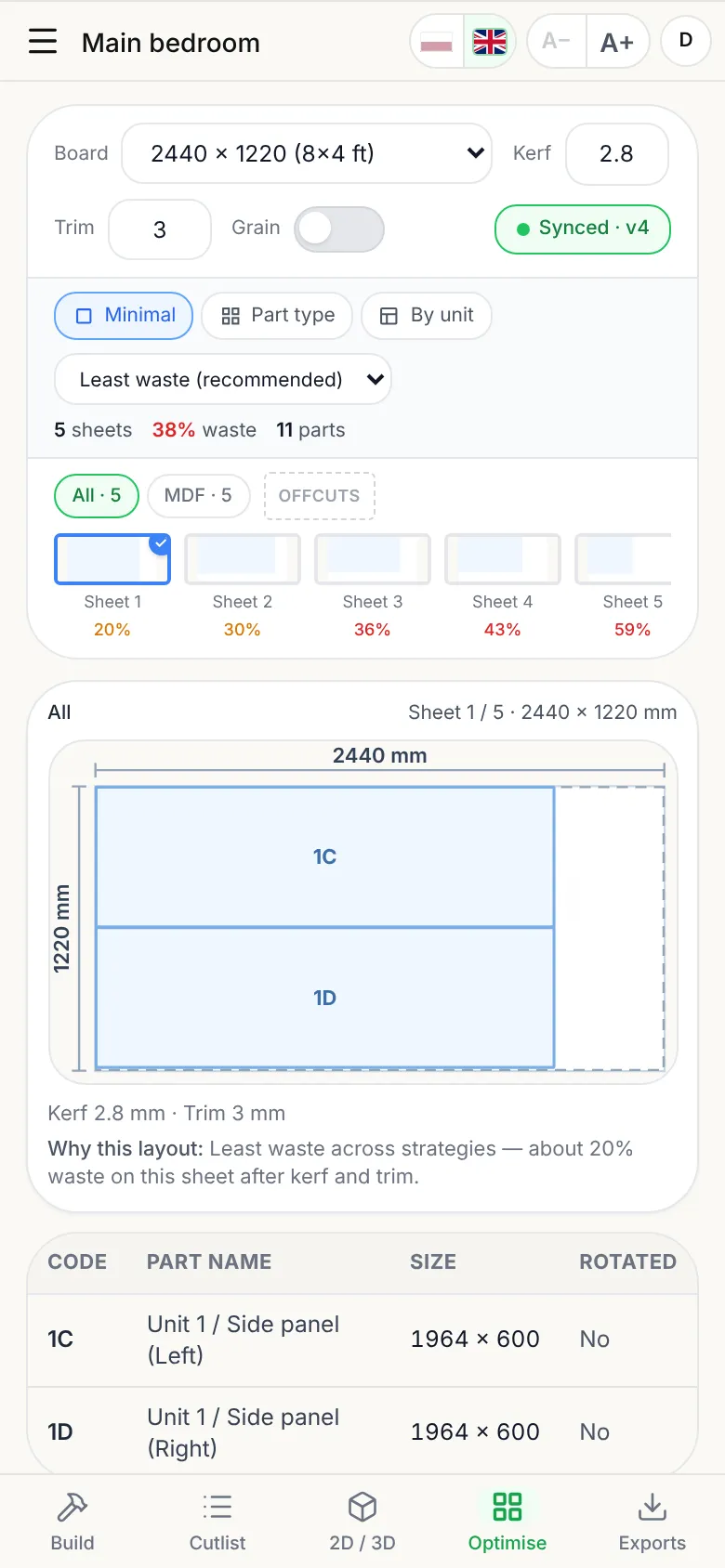Switch language to Polish flag

(x=437, y=42)
